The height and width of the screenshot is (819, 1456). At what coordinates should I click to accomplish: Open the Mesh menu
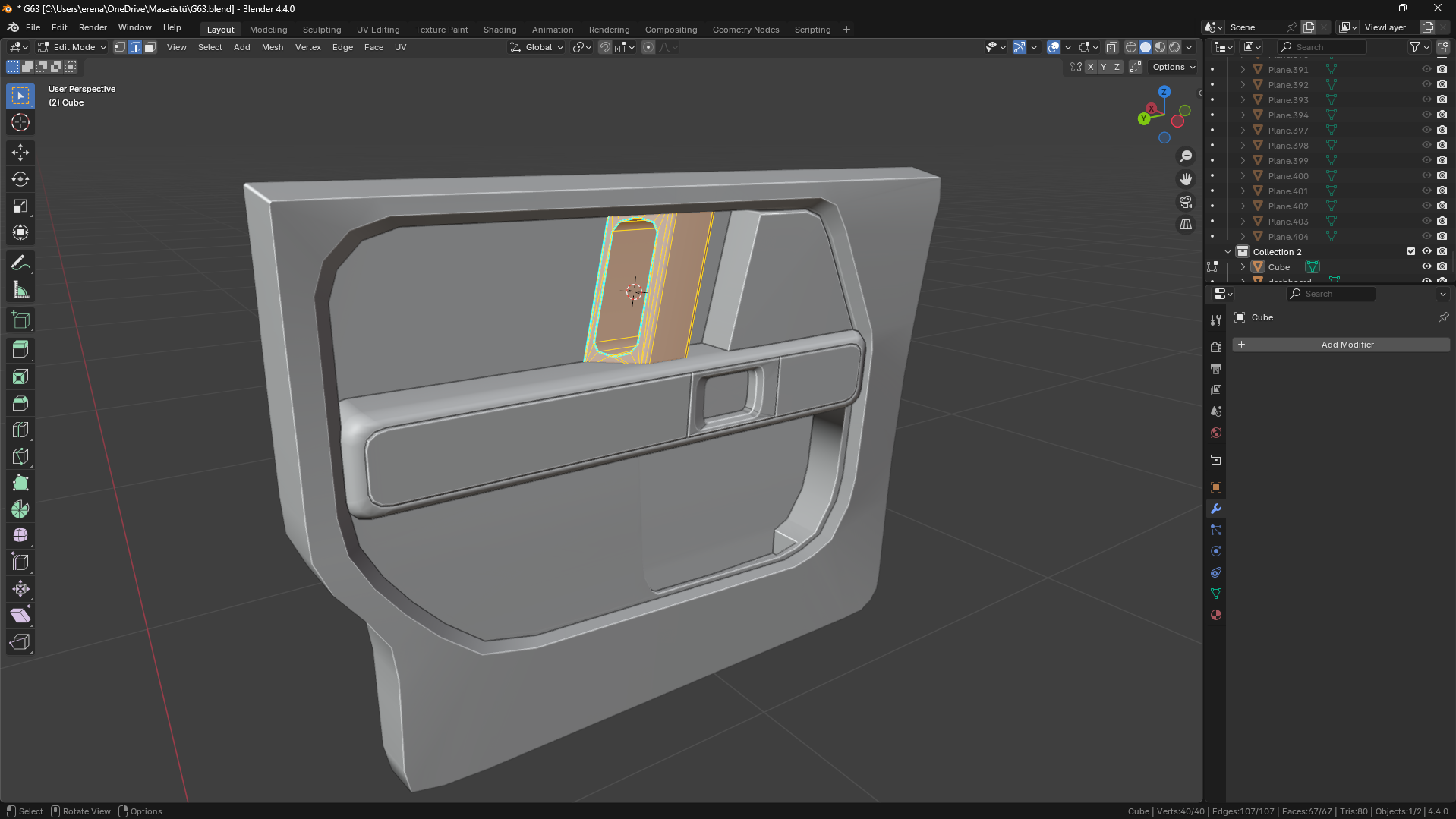(x=272, y=47)
